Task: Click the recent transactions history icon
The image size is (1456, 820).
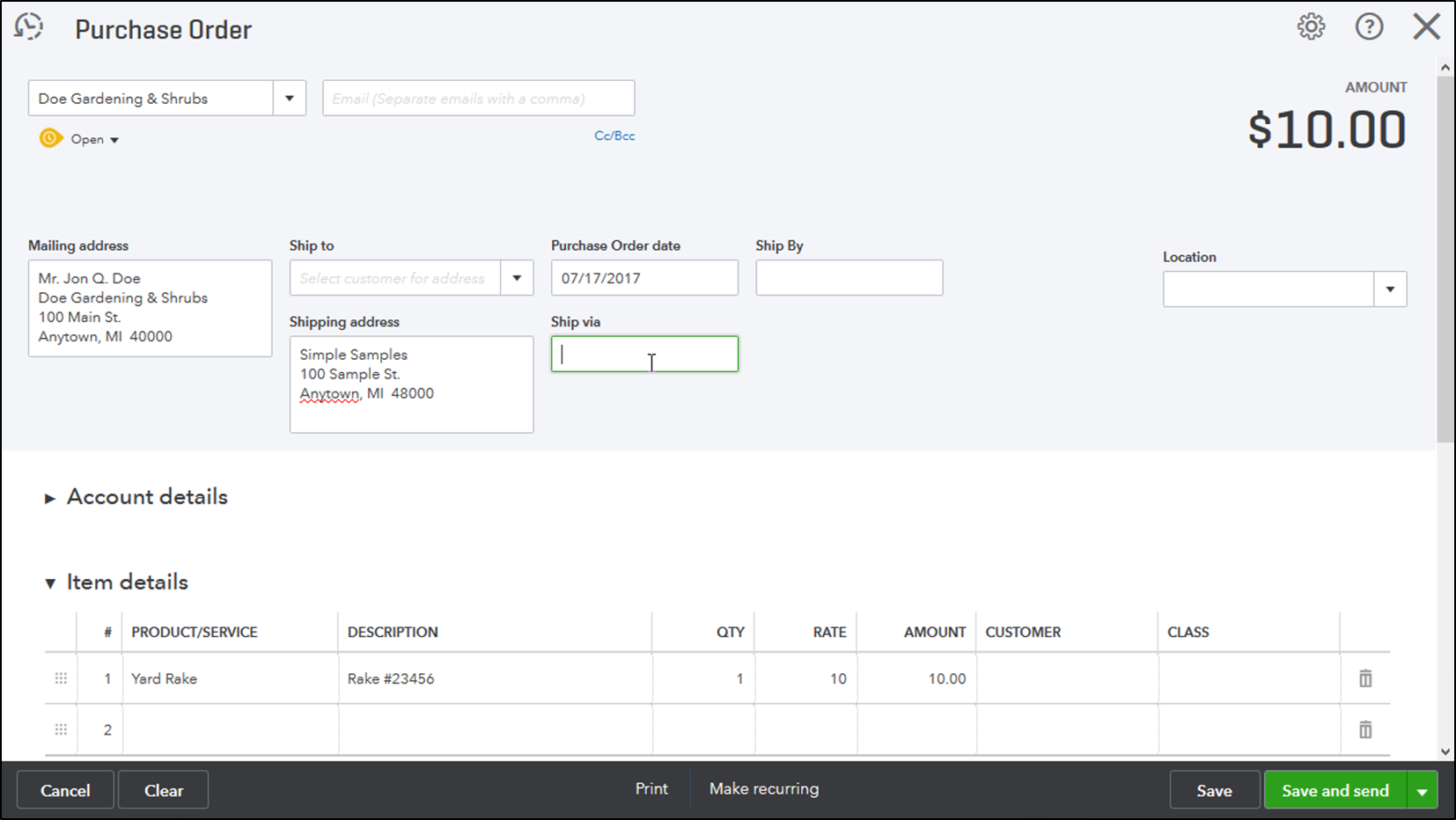Action: [29, 26]
